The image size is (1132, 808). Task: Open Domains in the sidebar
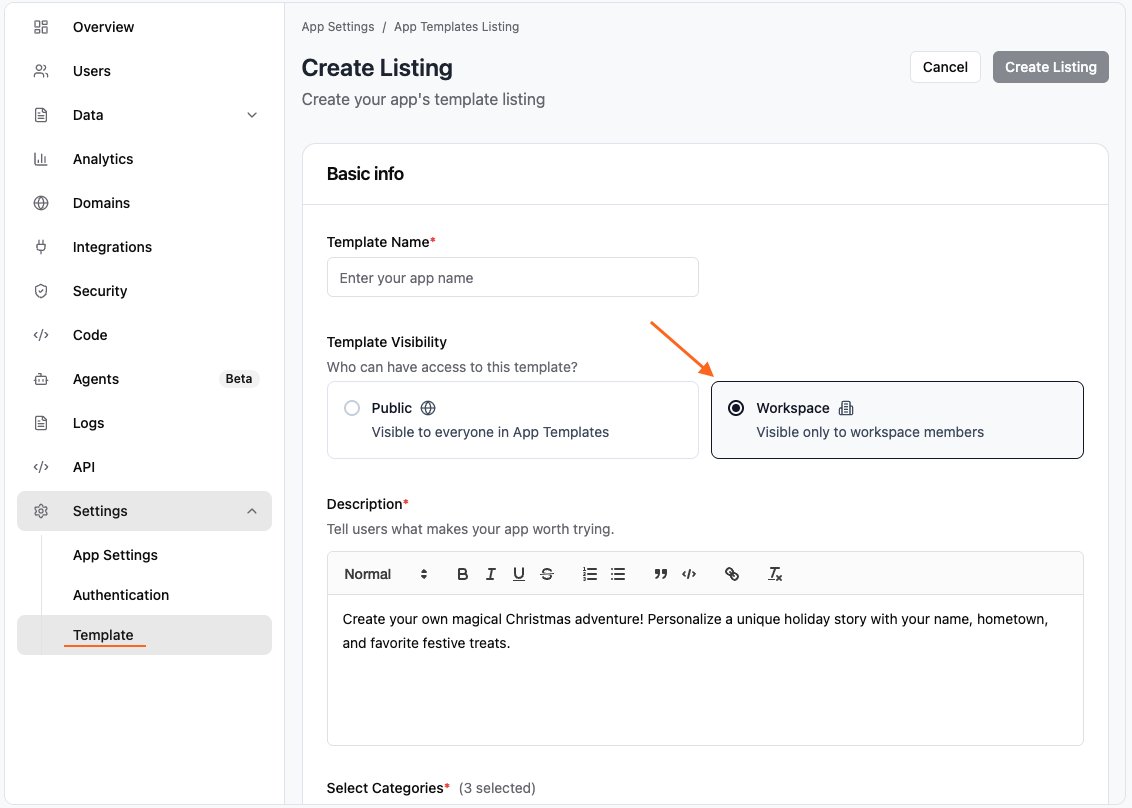[x=101, y=204]
